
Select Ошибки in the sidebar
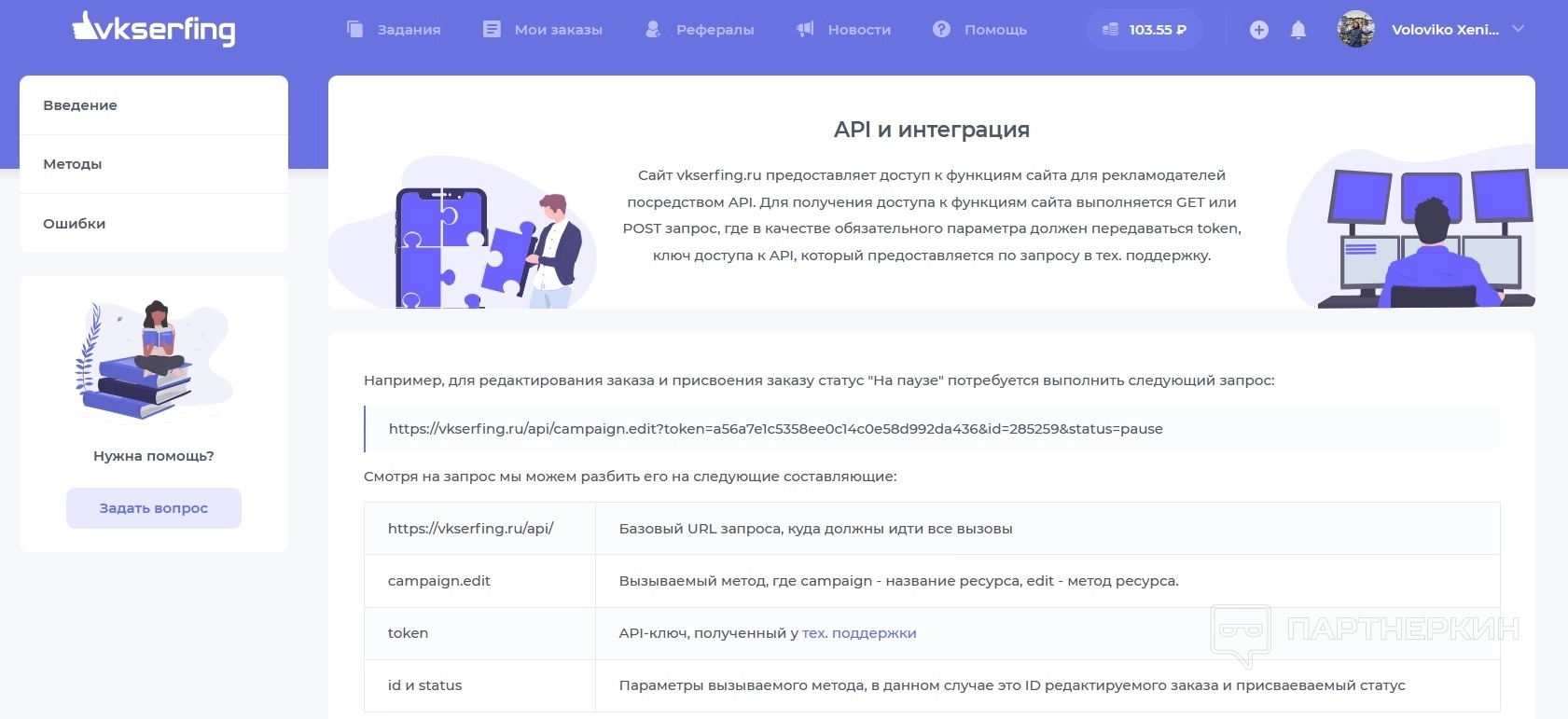(x=154, y=224)
